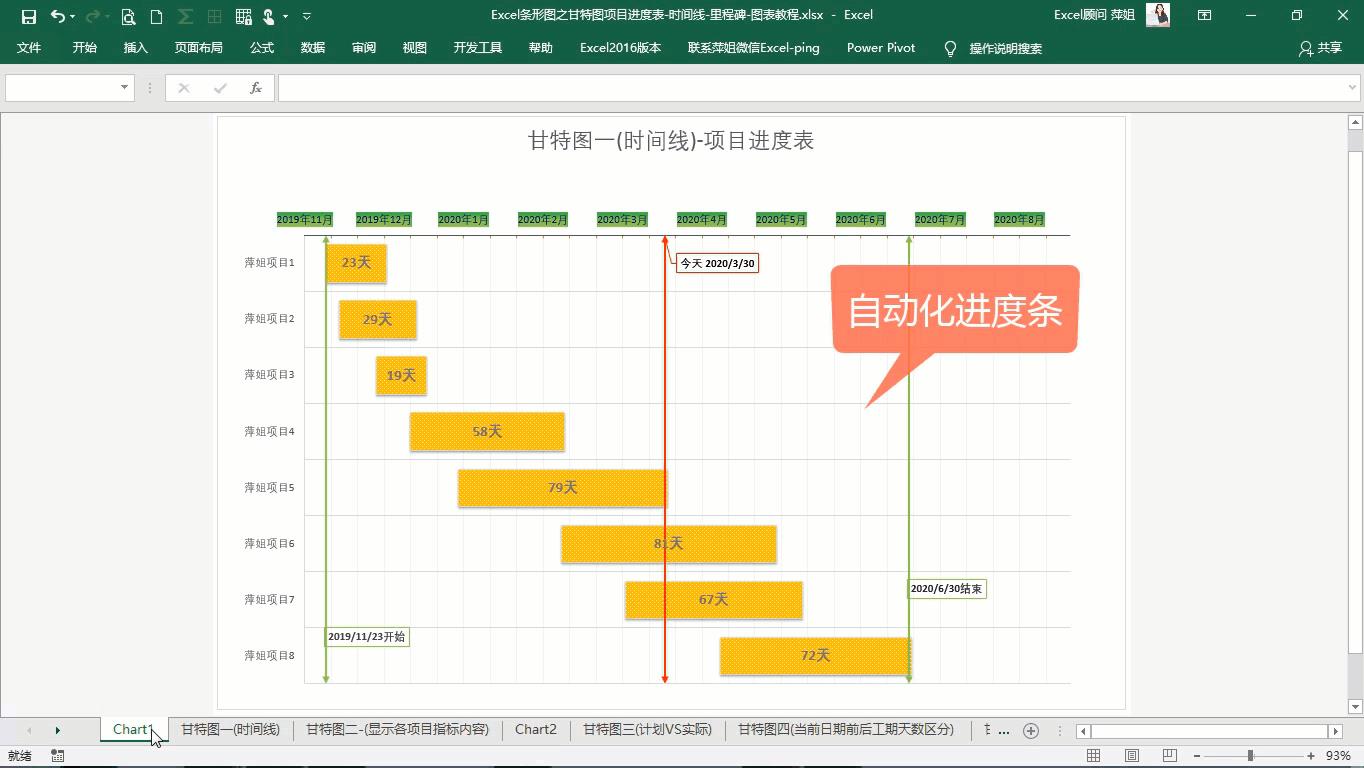The width and height of the screenshot is (1364, 768).
Task: Open the 甘特图二-(显示各项目指标内容) sheet tab
Action: click(397, 729)
